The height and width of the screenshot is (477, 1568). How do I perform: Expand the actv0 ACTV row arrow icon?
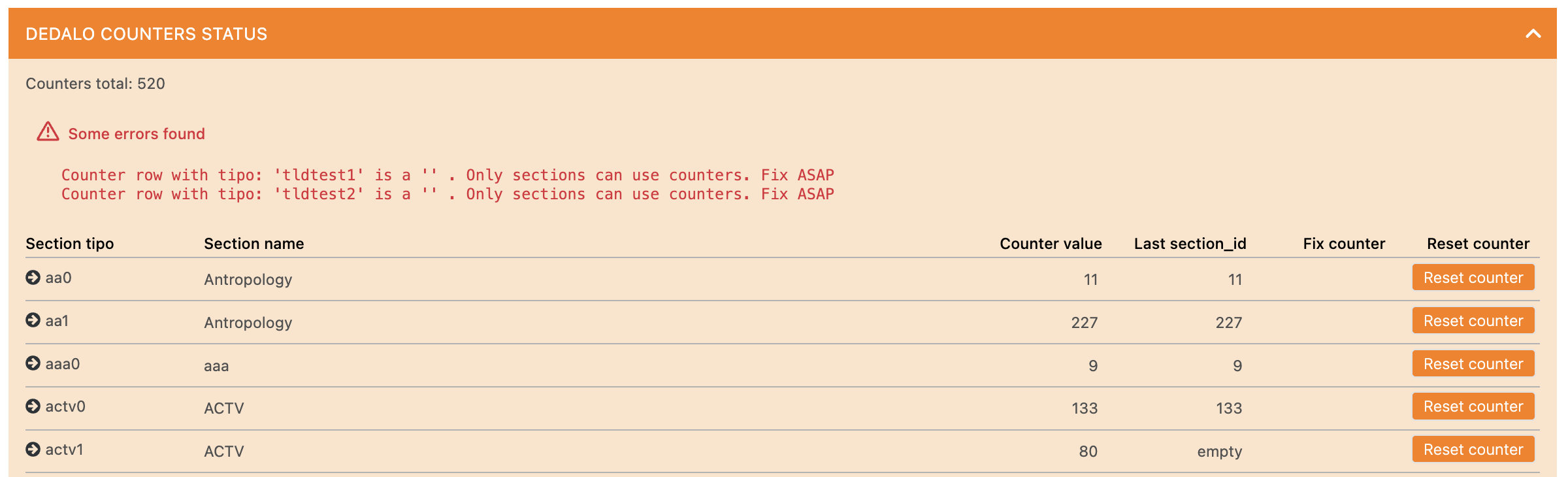click(x=32, y=406)
